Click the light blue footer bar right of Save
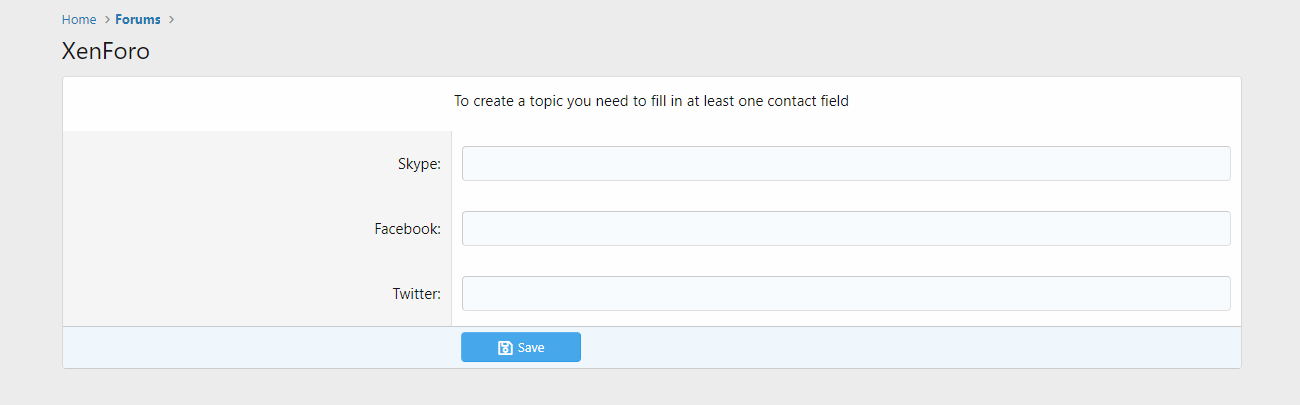 (x=900, y=348)
